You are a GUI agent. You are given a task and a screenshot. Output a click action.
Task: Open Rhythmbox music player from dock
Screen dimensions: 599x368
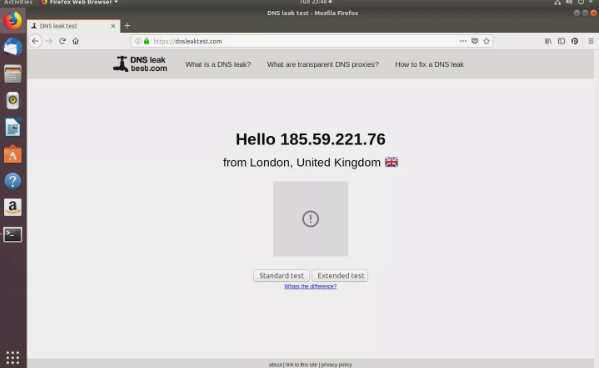point(13,101)
